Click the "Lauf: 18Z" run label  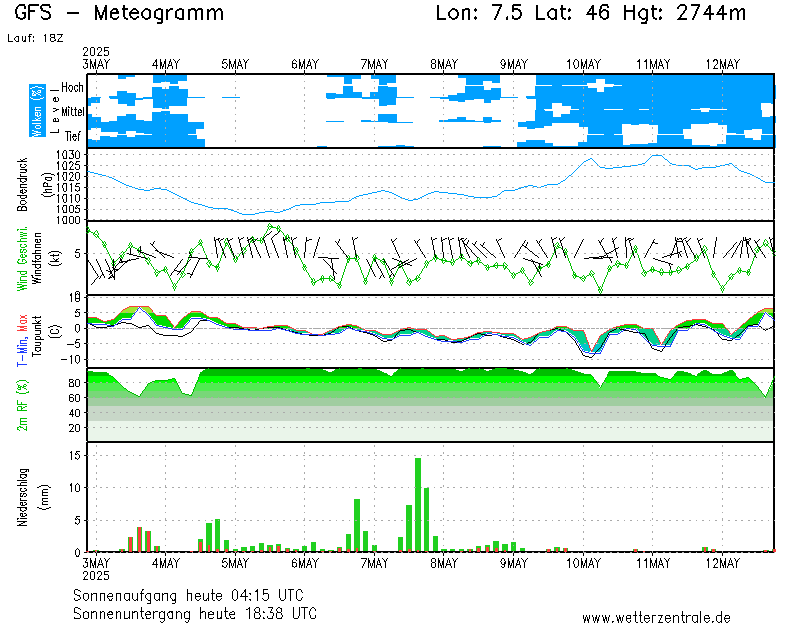point(35,38)
